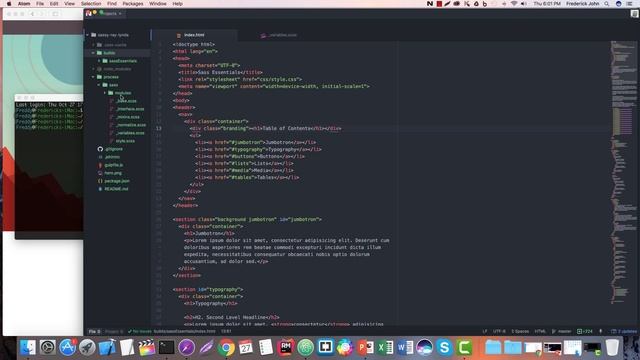Expand the modules folder
The height and width of the screenshot is (360, 640).
pos(104,93)
